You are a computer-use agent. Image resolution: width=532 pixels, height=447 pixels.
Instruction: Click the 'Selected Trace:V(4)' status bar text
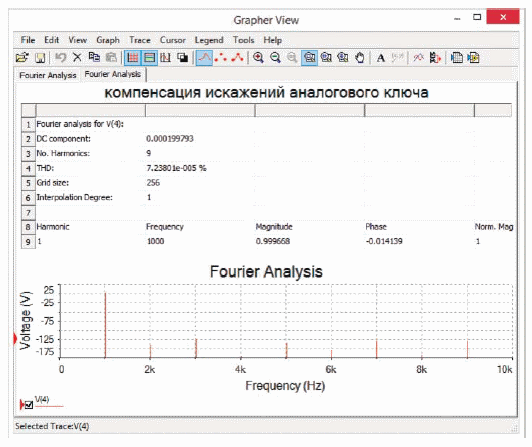(x=52, y=426)
